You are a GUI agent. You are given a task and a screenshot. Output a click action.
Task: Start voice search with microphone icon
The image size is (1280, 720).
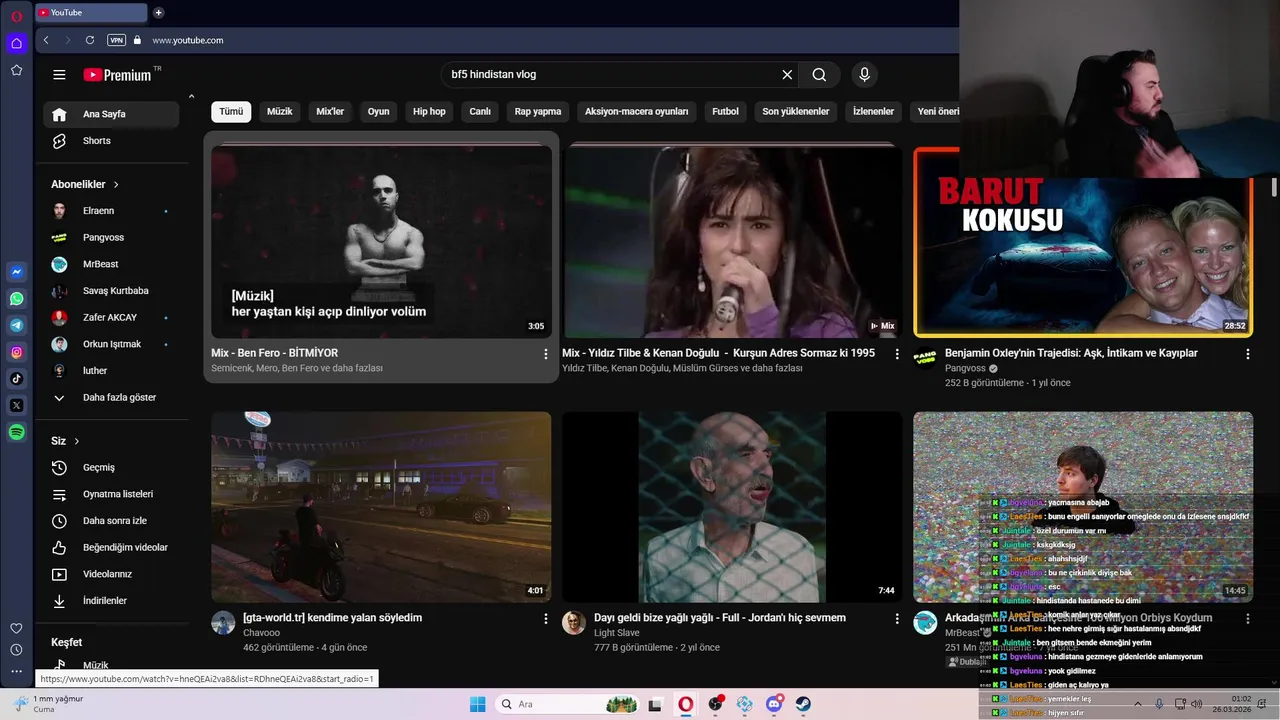tap(865, 75)
